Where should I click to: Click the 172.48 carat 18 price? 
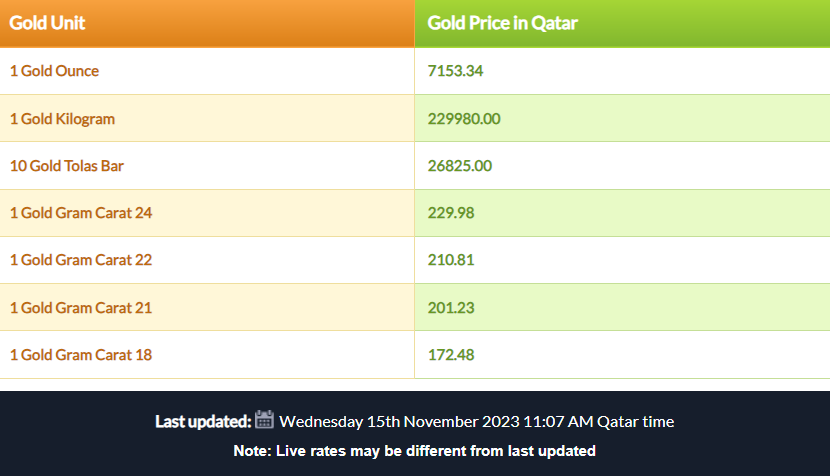point(451,355)
